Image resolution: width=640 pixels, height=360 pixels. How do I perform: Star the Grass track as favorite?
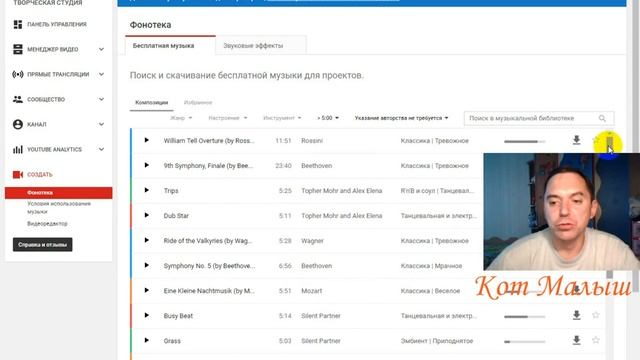coord(596,340)
